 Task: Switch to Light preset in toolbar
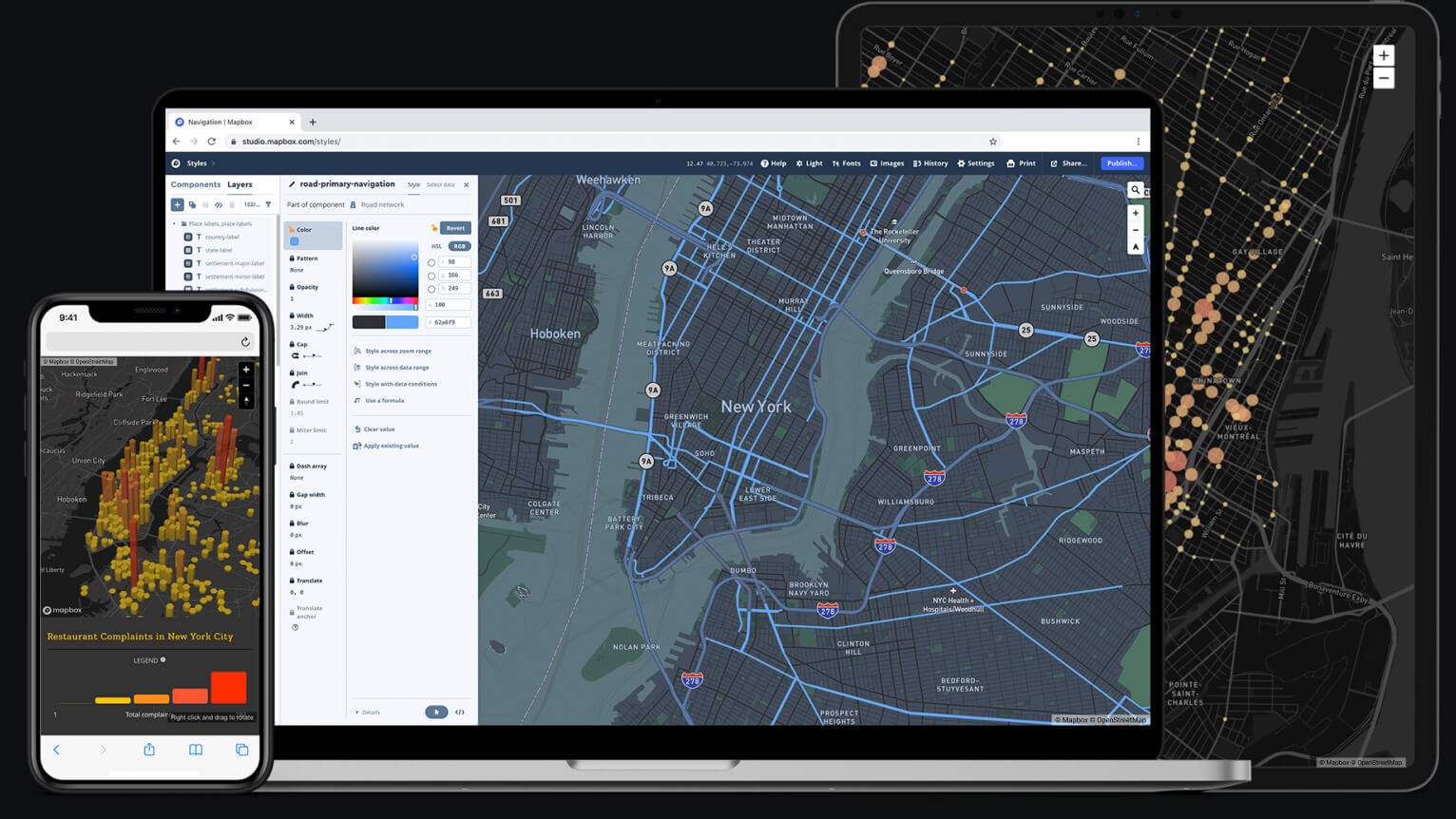(810, 163)
